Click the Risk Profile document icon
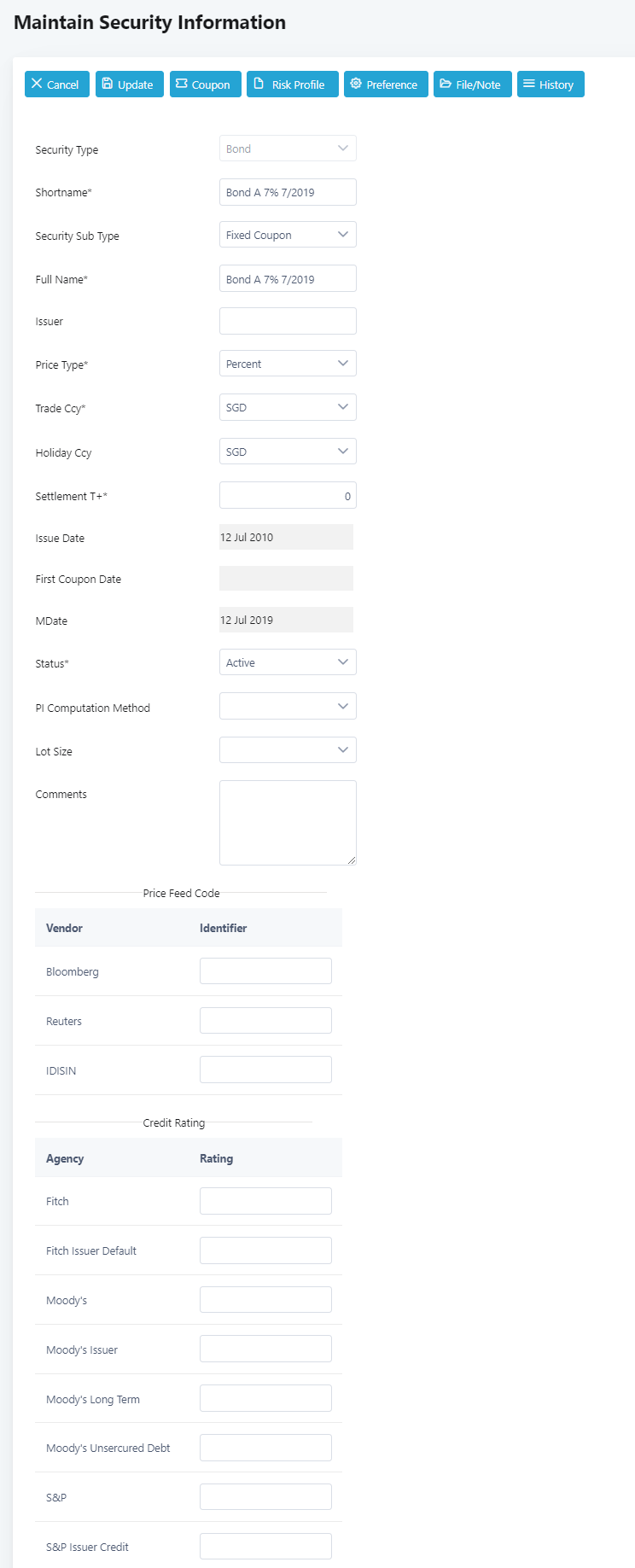 (x=259, y=84)
